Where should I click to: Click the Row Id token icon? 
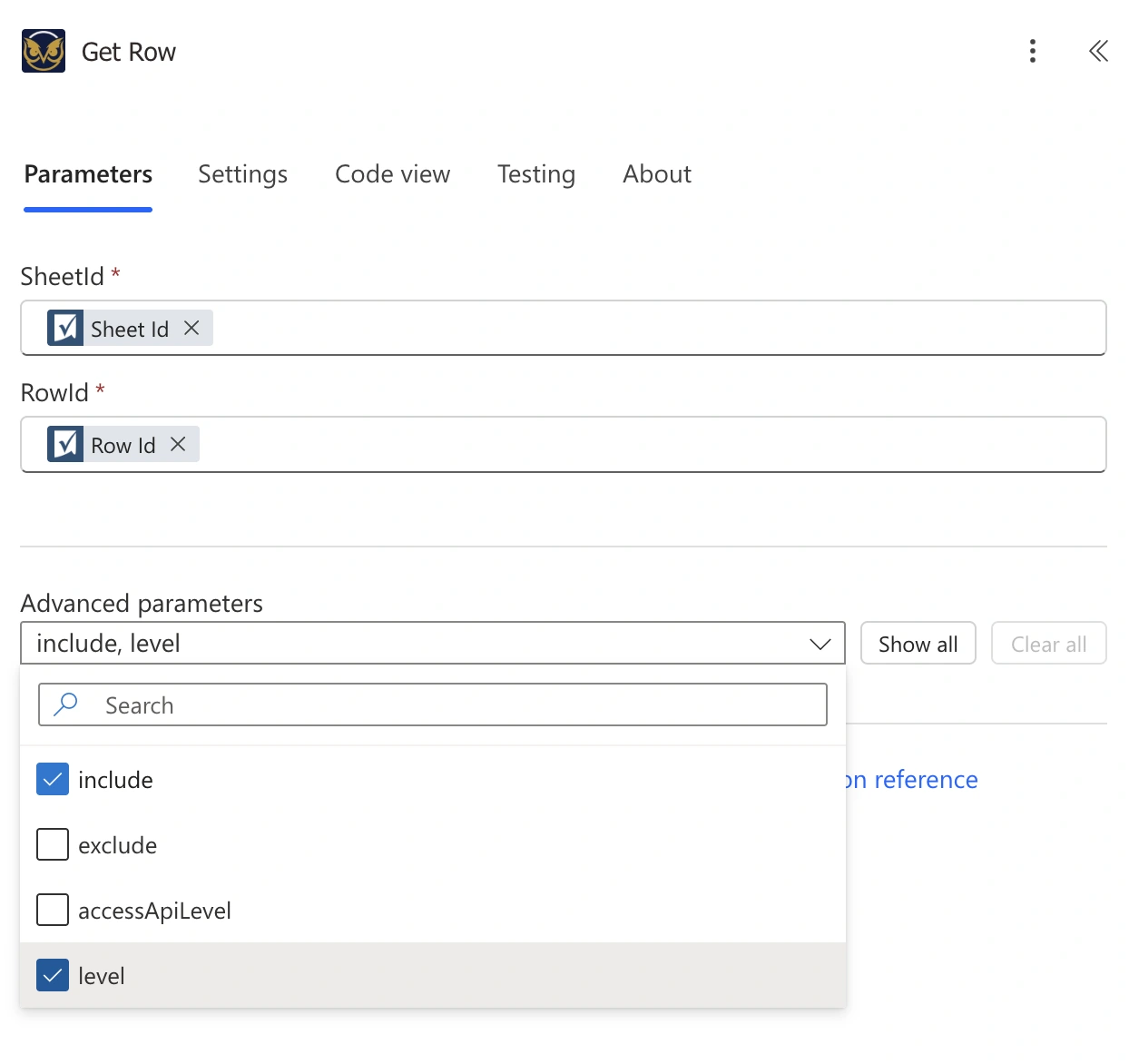[x=65, y=444]
